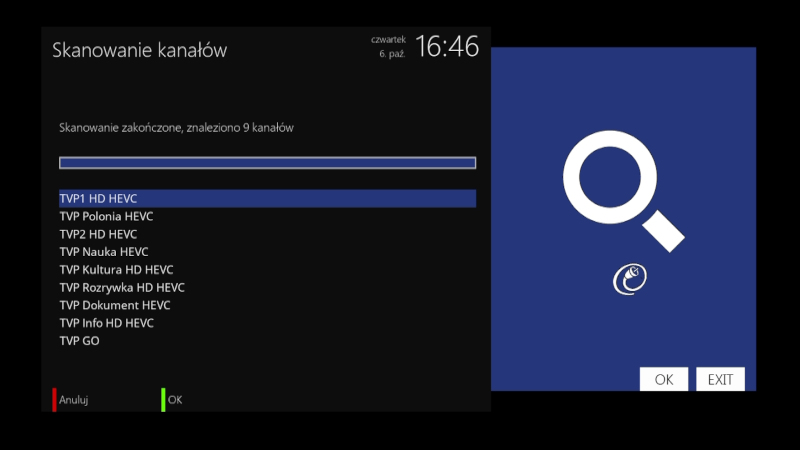Select TVP1 HD HEVC channel
Image resolution: width=800 pixels, height=450 pixels.
coord(267,198)
